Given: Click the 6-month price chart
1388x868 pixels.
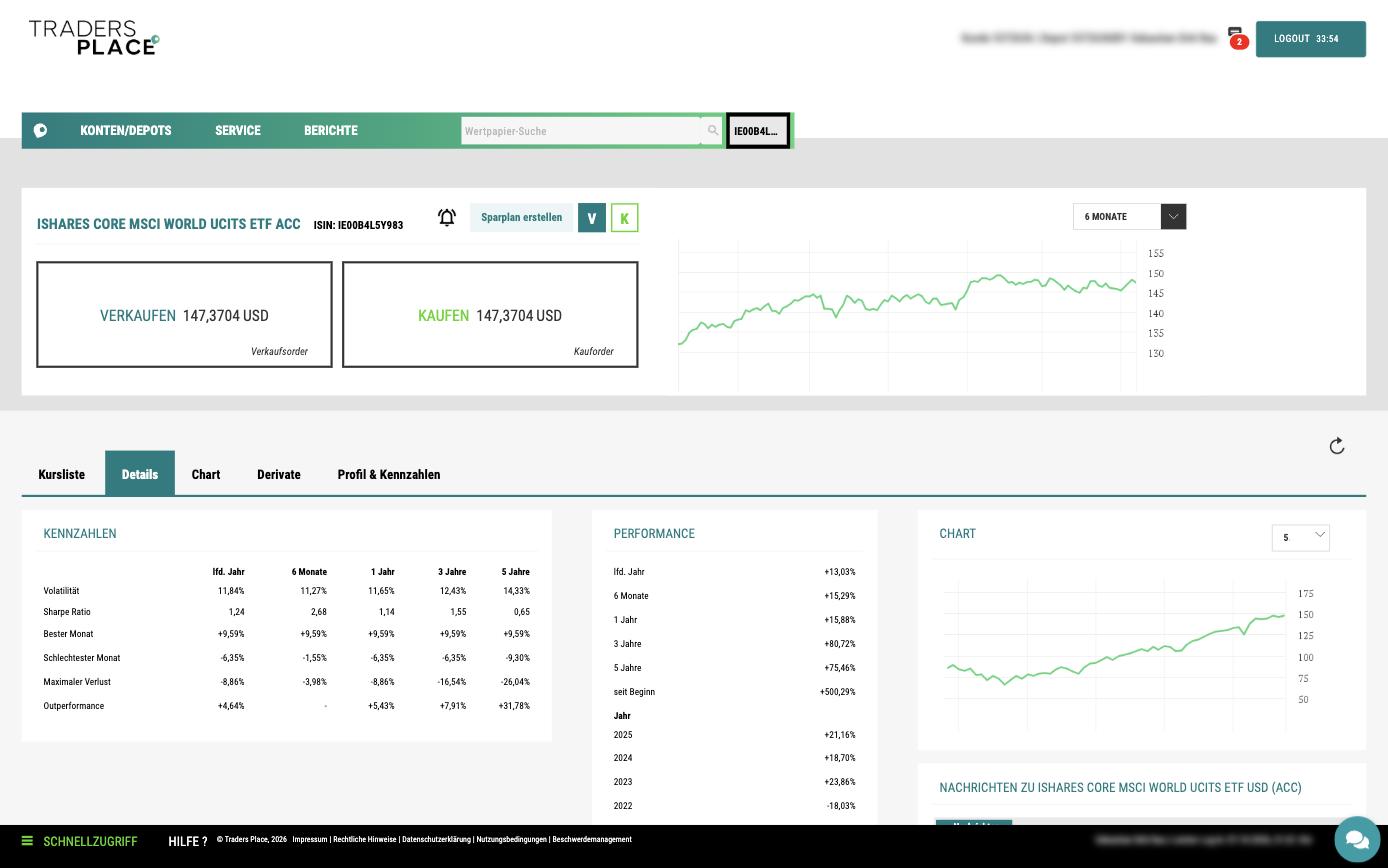Looking at the screenshot, I should click(x=908, y=315).
